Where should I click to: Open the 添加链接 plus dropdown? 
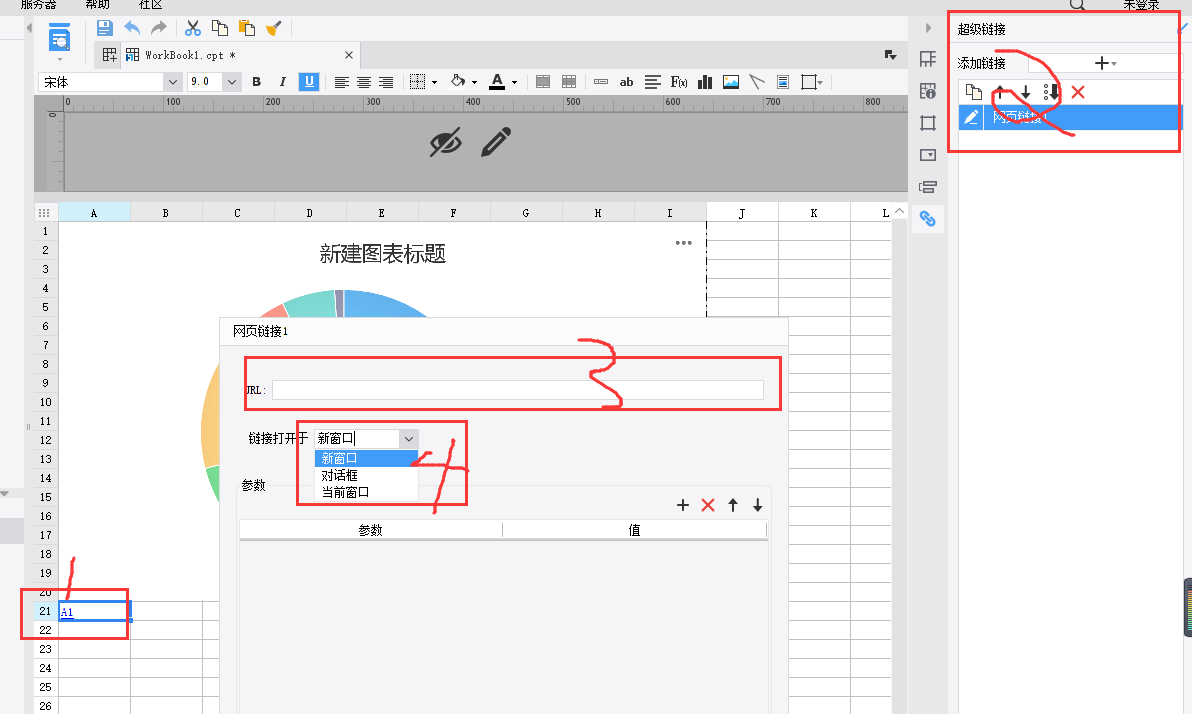(x=1105, y=63)
